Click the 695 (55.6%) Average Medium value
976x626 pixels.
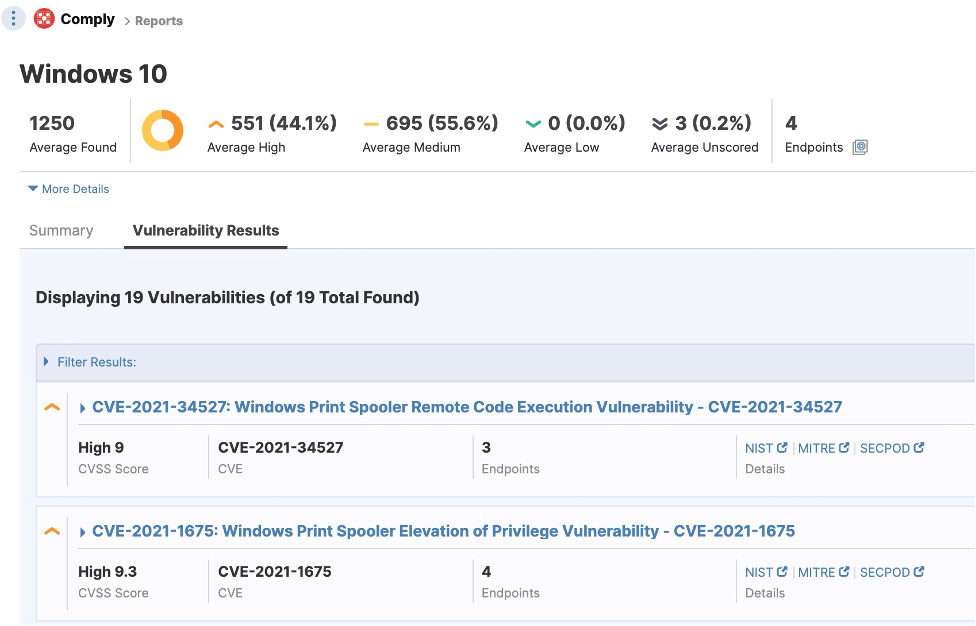coord(442,123)
